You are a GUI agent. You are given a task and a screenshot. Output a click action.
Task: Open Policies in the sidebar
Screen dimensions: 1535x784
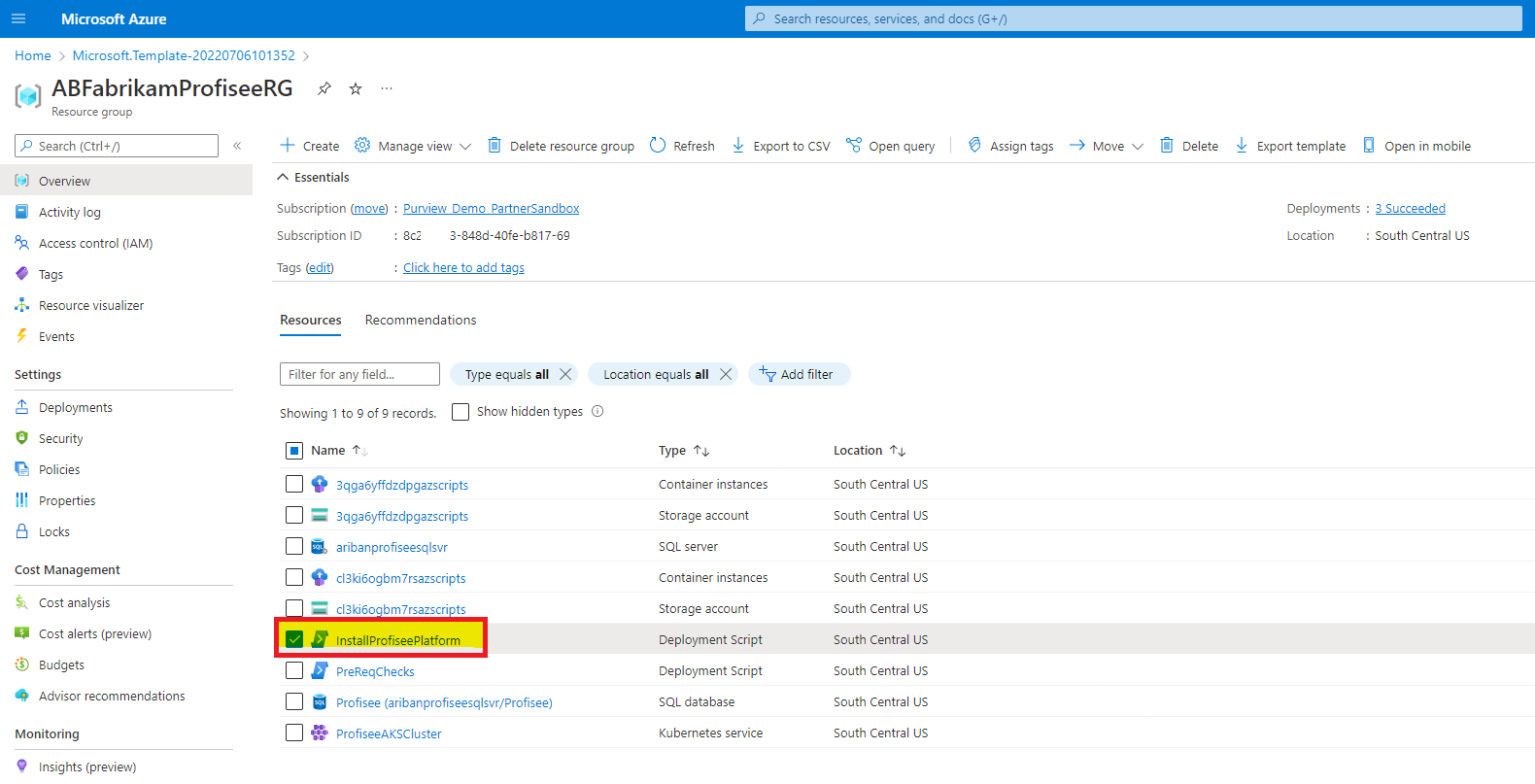[x=59, y=469]
